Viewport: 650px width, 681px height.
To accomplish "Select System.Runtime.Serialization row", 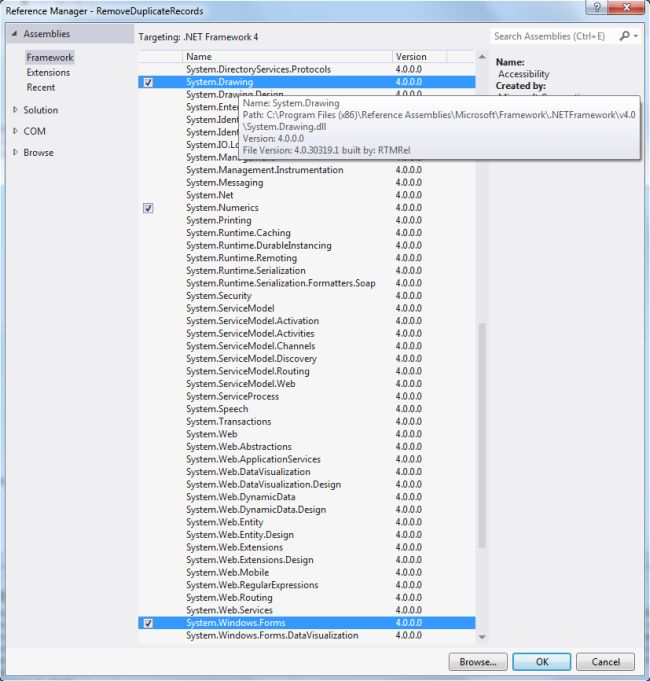I will (307, 271).
